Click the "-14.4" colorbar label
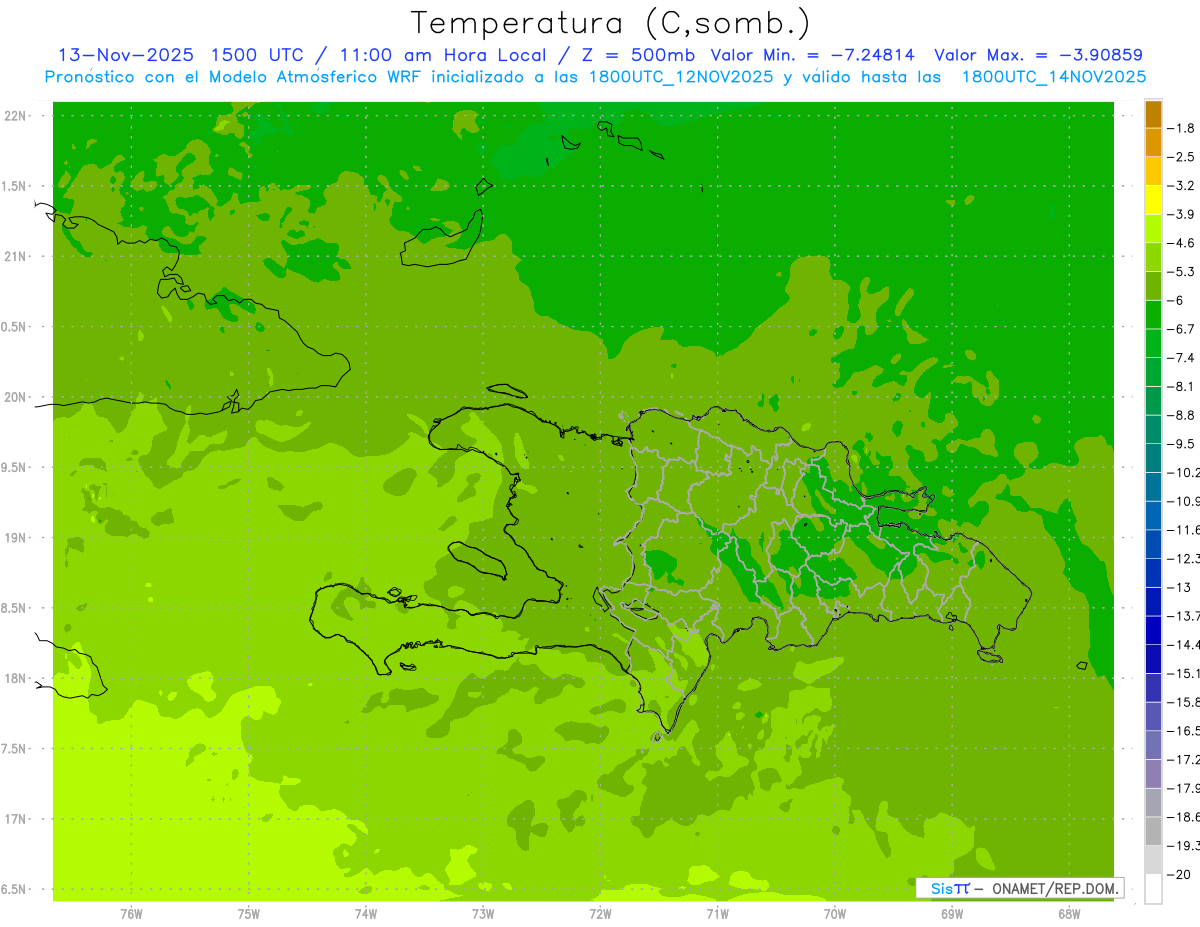The width and height of the screenshot is (1200, 927). [1183, 644]
